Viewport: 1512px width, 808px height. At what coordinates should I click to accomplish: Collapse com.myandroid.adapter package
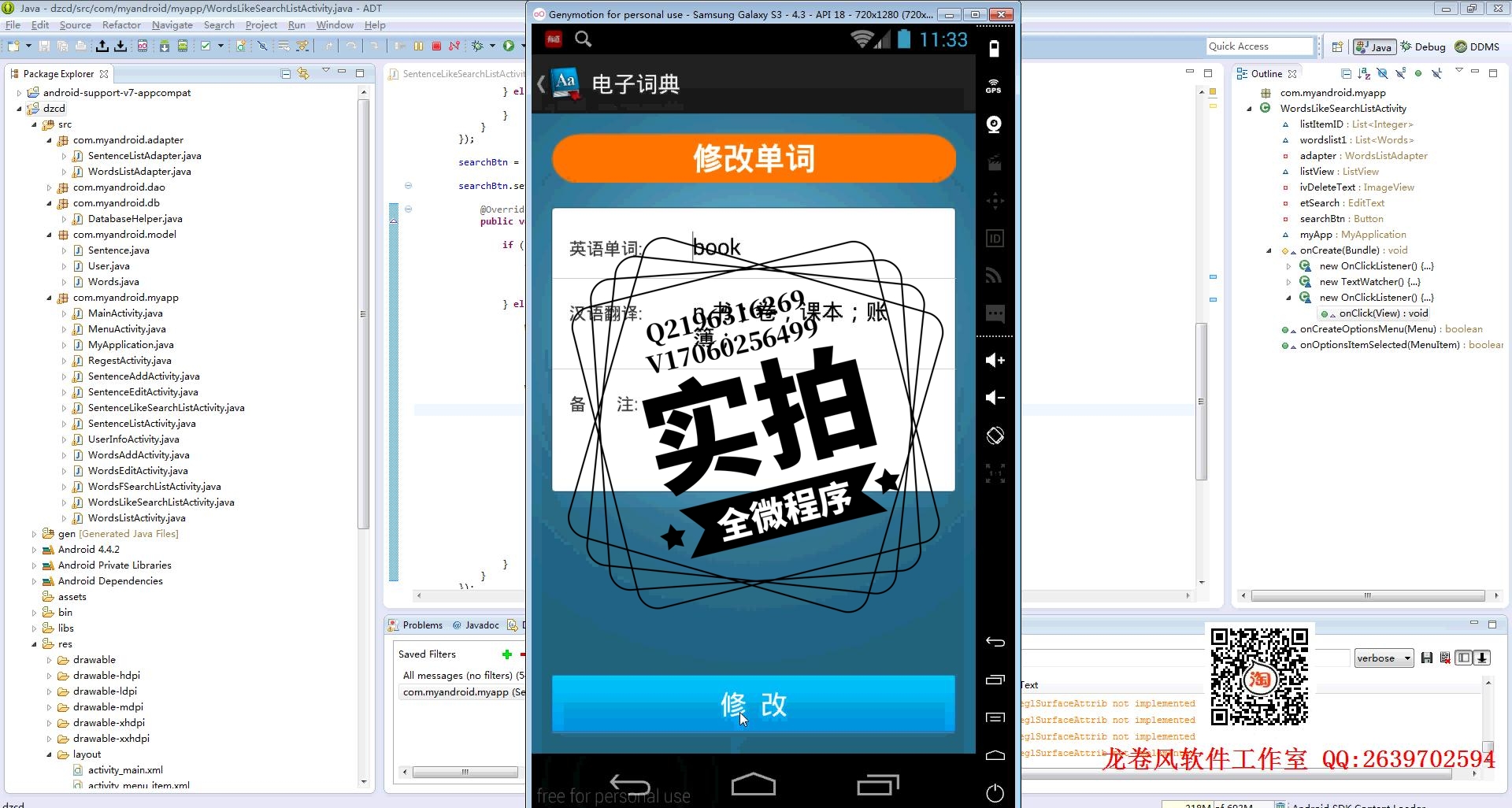point(49,140)
